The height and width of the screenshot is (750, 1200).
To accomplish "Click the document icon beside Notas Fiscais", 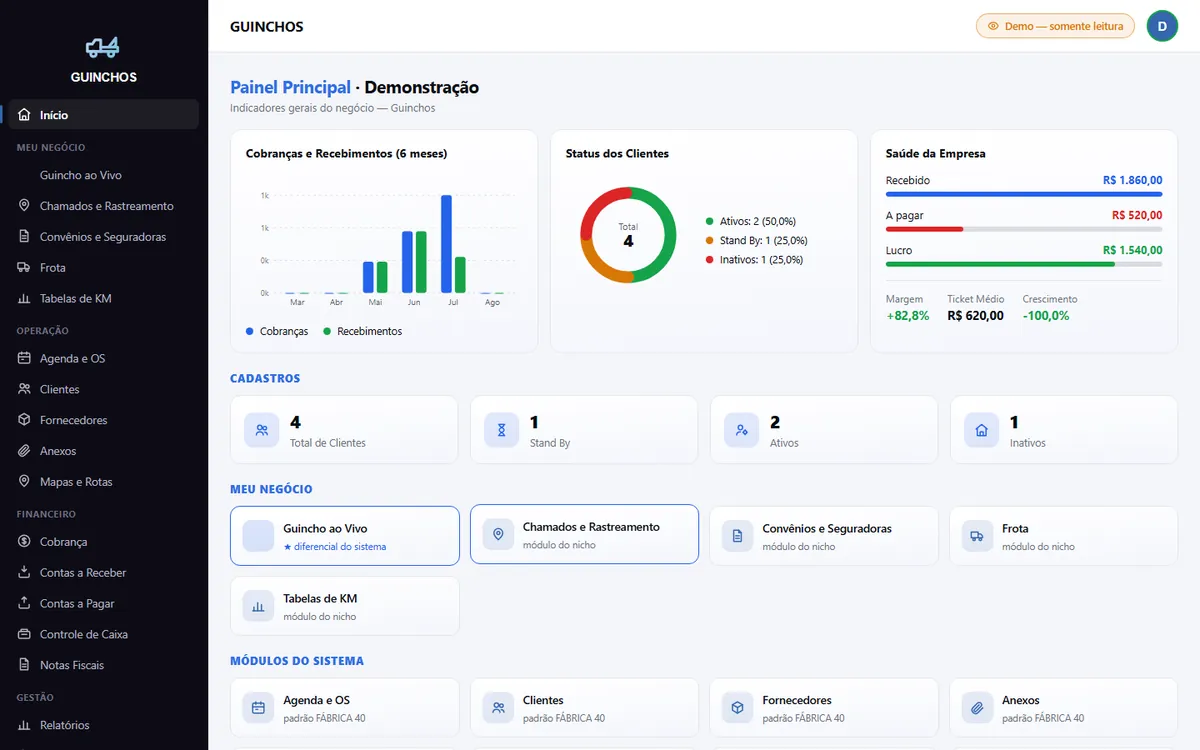I will pos(24,665).
